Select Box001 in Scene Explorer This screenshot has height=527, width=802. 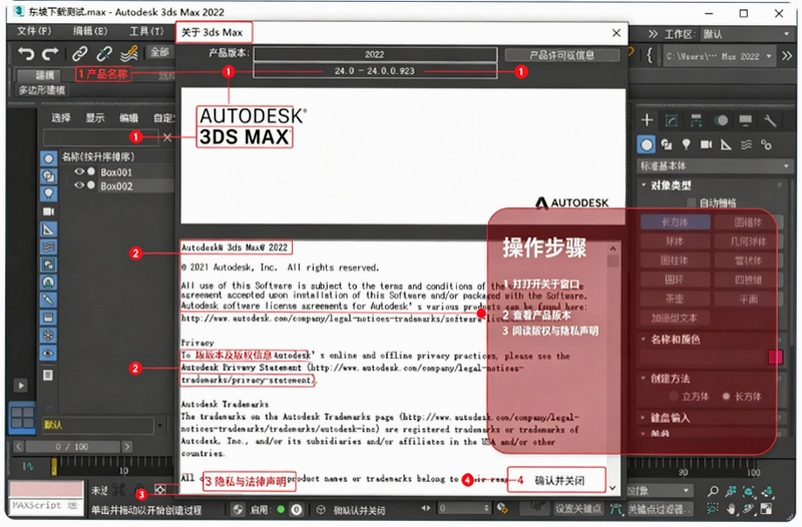116,172
